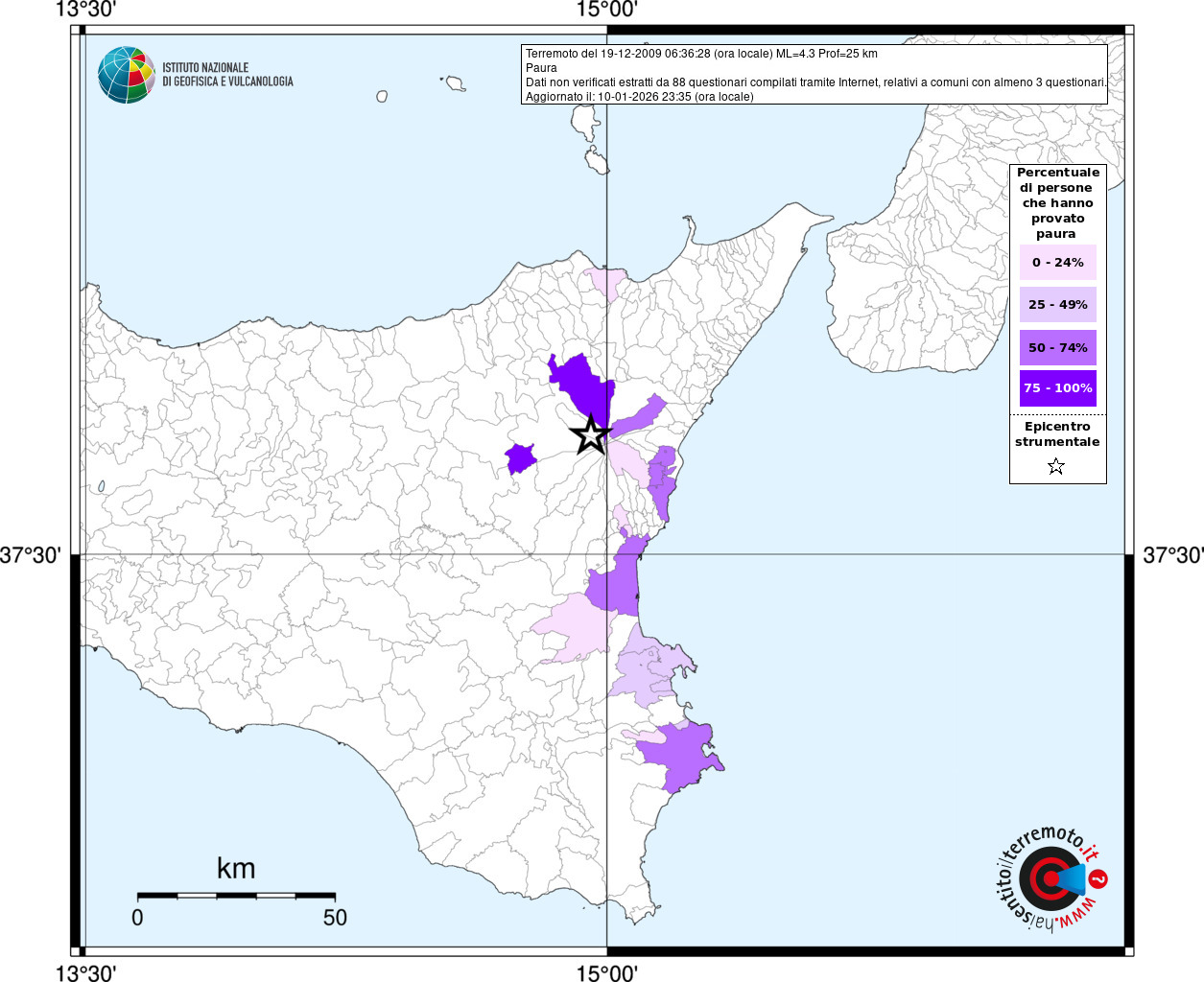
Task: Click the left 37°30' latitude label
Action: (31, 555)
